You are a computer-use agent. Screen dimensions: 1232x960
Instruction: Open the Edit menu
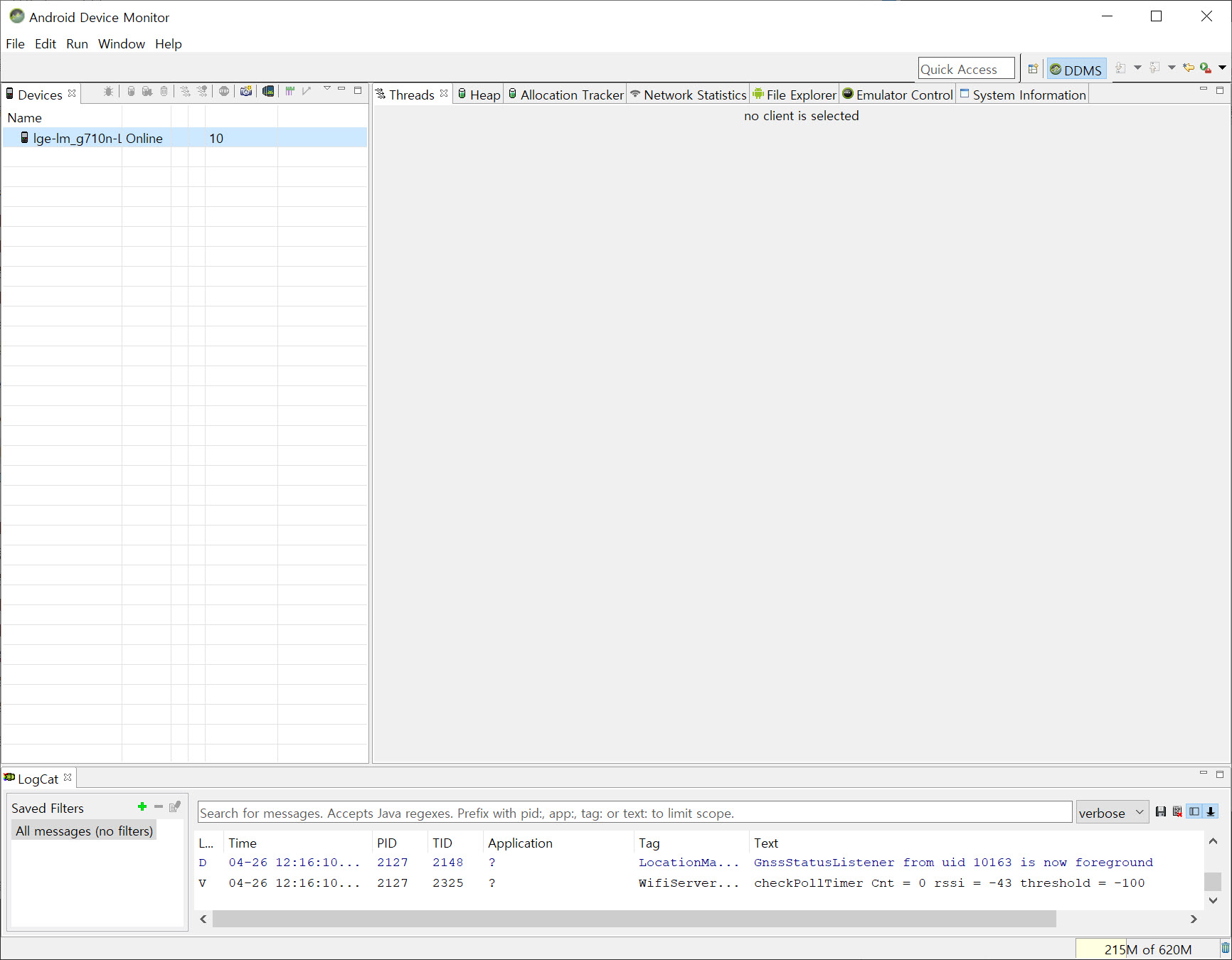click(46, 43)
